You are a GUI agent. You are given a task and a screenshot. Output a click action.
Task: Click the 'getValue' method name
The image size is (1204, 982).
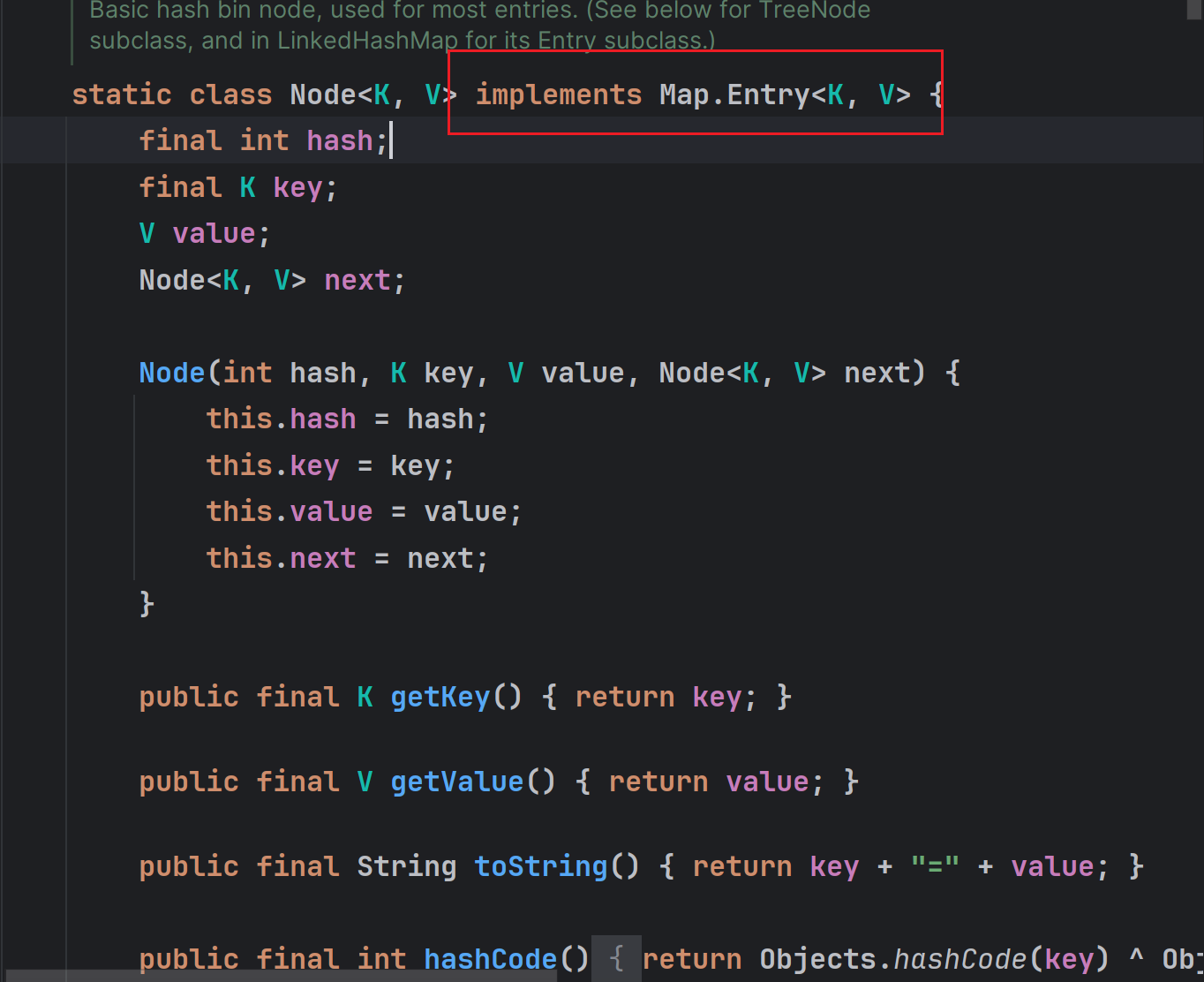pos(457,782)
